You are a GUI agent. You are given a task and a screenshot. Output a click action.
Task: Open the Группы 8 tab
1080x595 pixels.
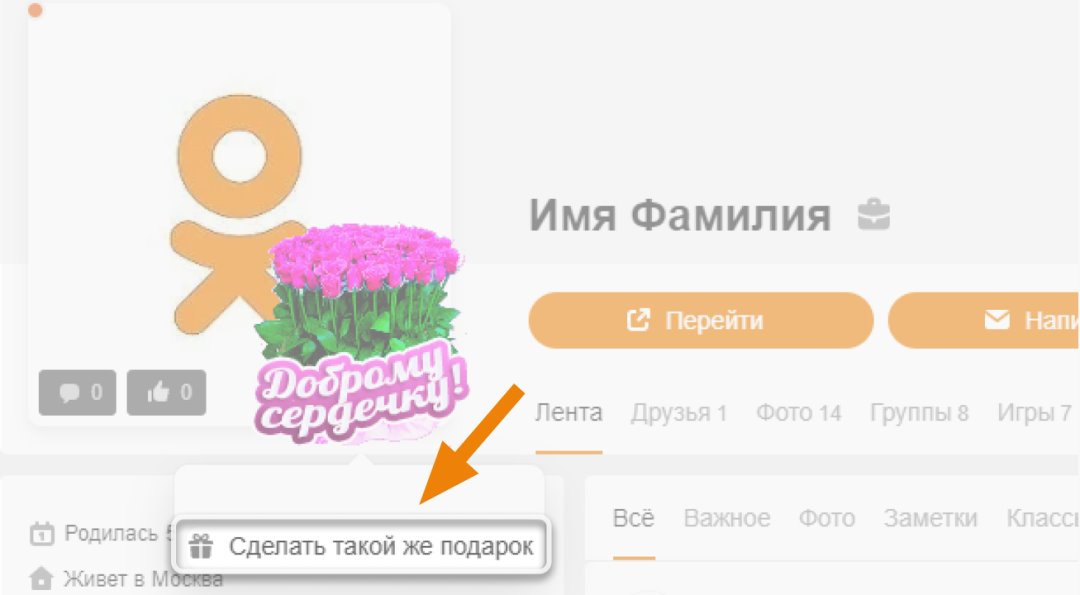coord(920,413)
